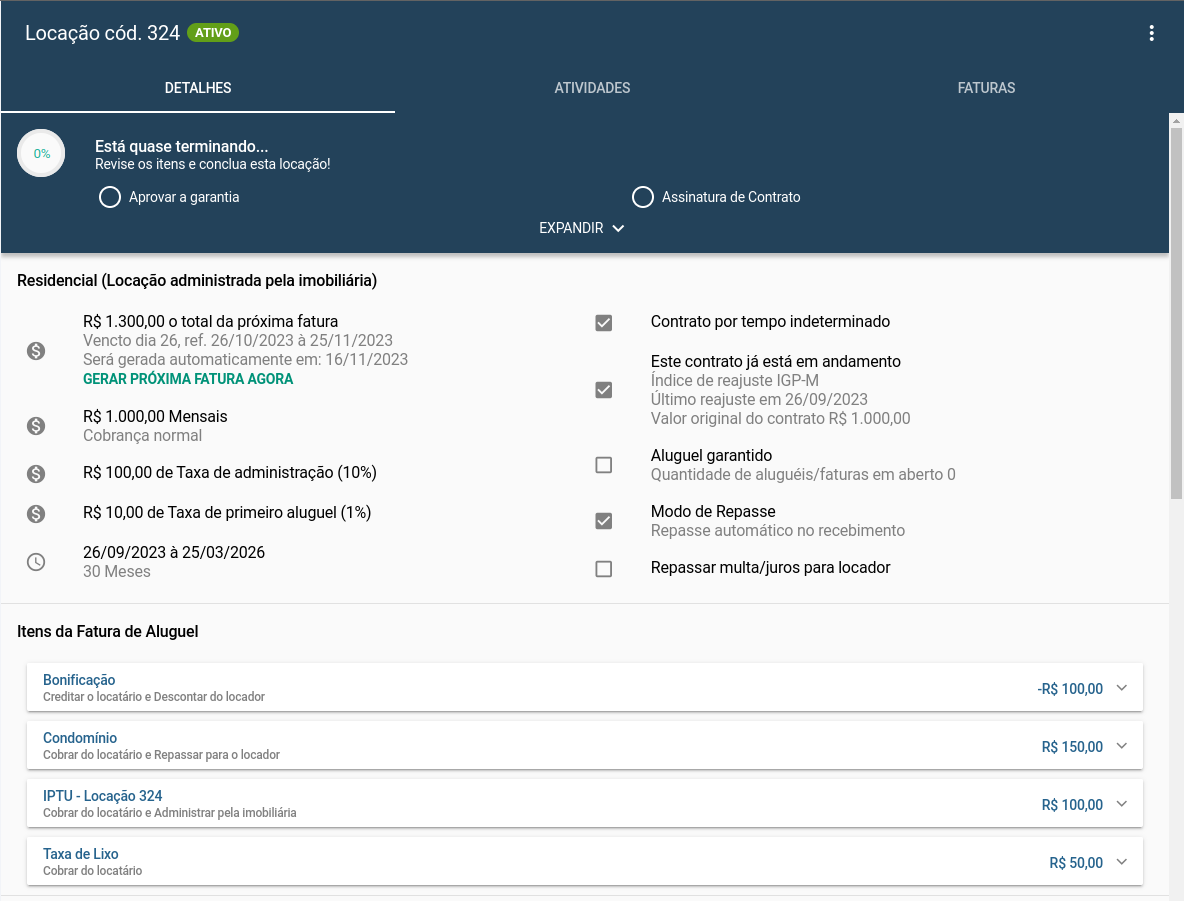Viewport: 1184px width, 901px height.
Task: Open the ATIVIDADES tab
Action: [592, 88]
